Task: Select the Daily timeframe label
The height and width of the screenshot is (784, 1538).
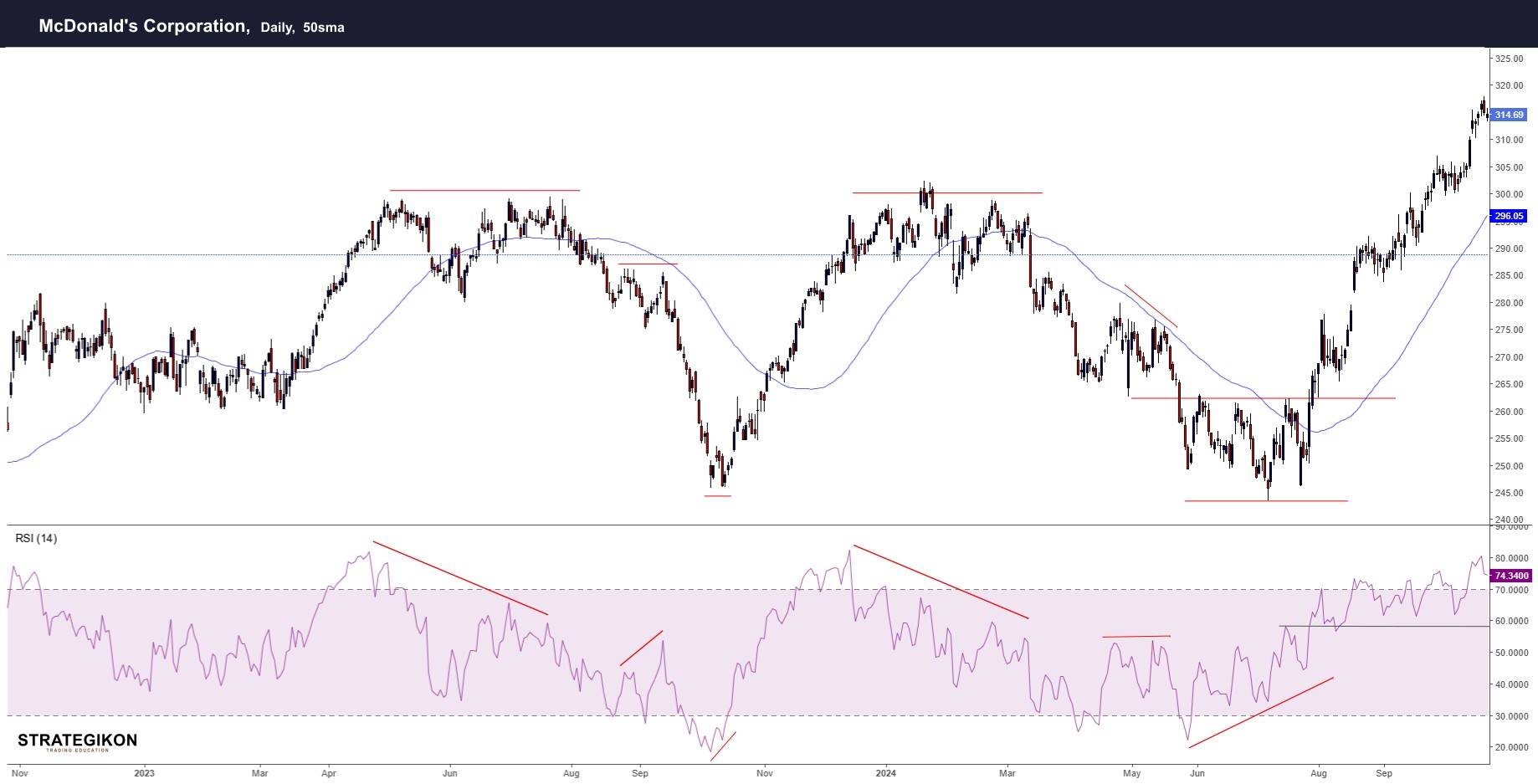Action: pyautogui.click(x=277, y=28)
